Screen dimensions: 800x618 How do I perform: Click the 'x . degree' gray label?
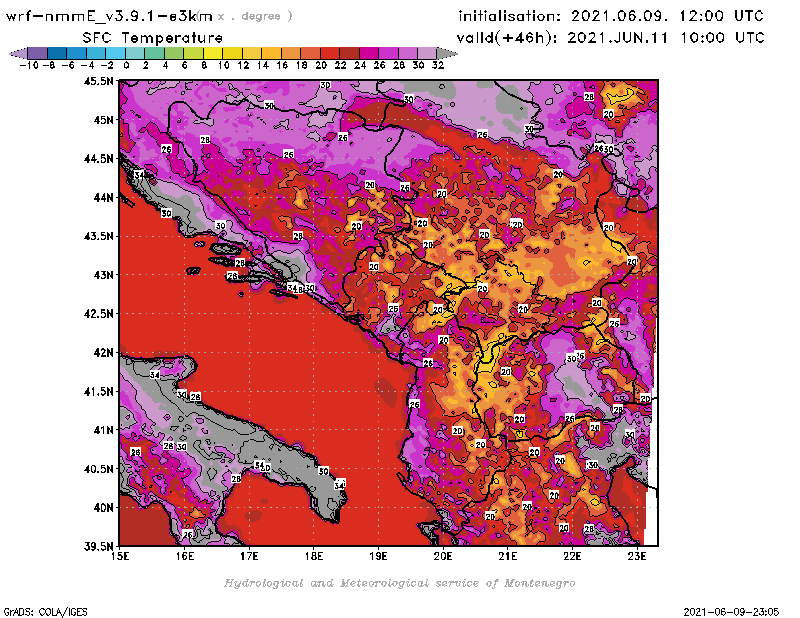coord(255,16)
